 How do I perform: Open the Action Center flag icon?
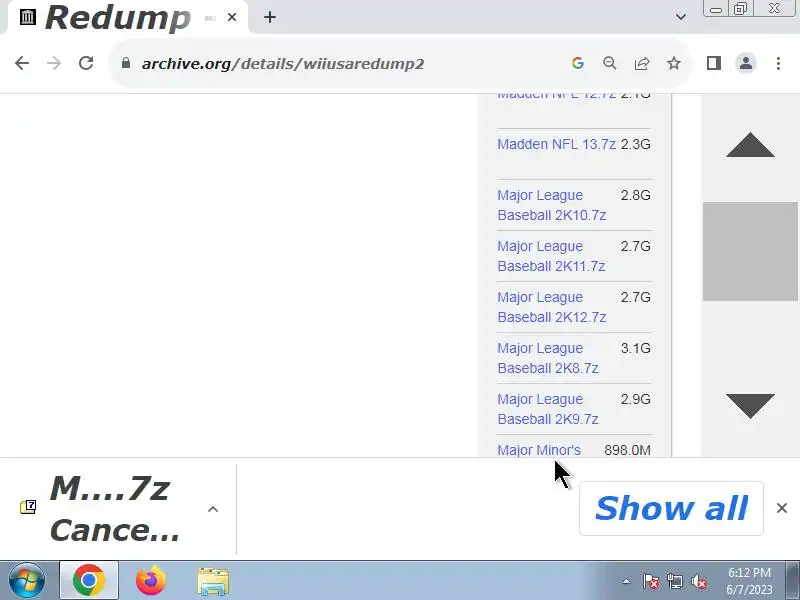click(651, 581)
